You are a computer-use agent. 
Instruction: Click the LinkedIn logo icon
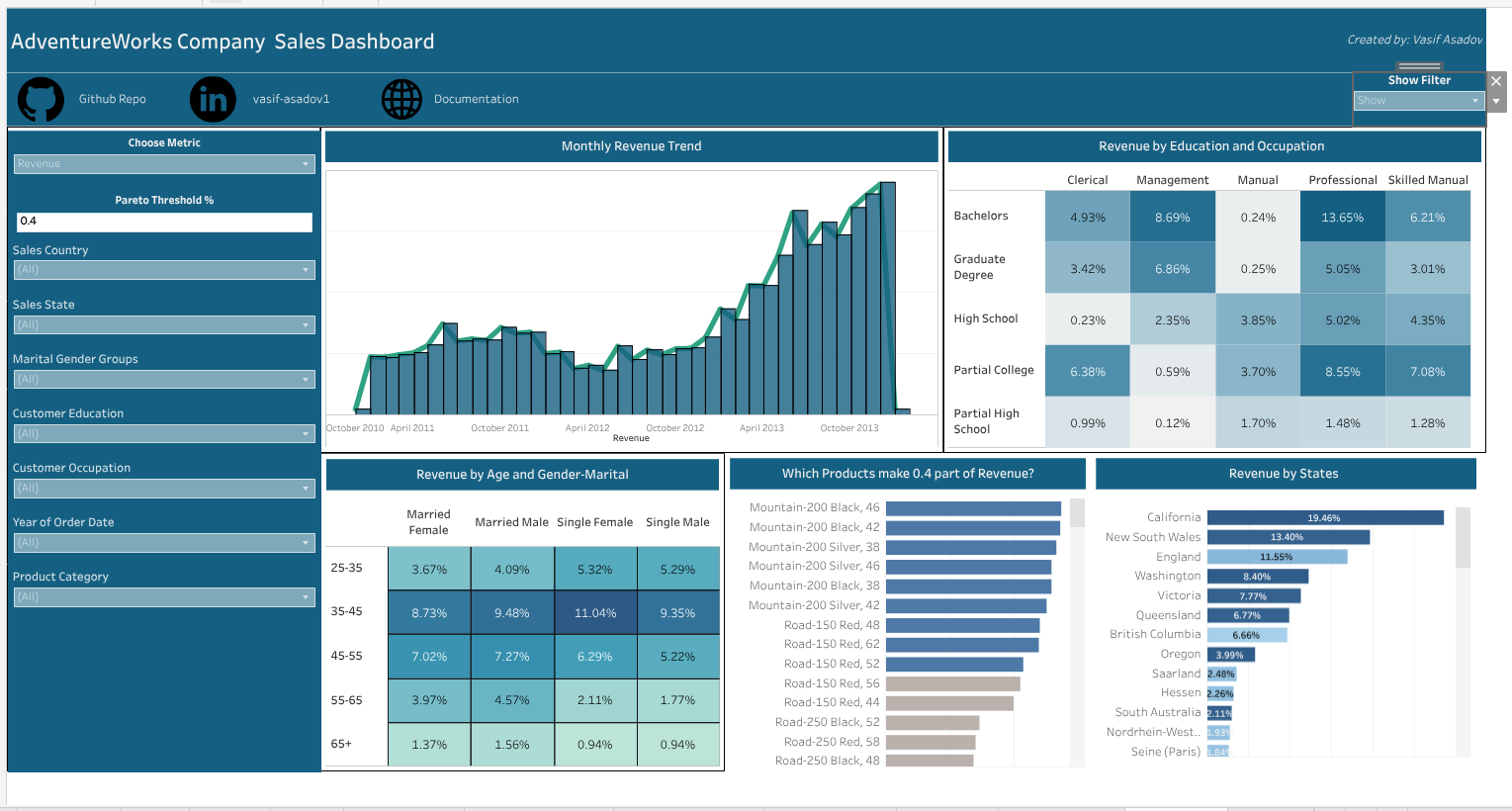tap(213, 99)
